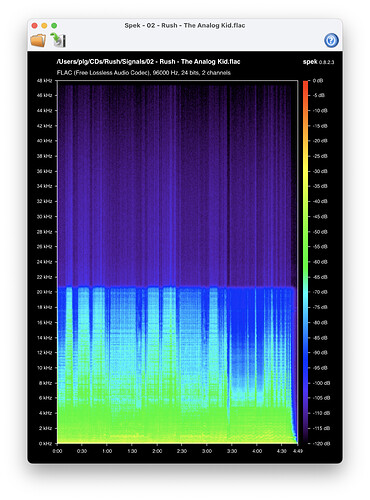Screen dimensions: 370x500
Task: Open the Help/About question mark button
Action: tap(331, 40)
